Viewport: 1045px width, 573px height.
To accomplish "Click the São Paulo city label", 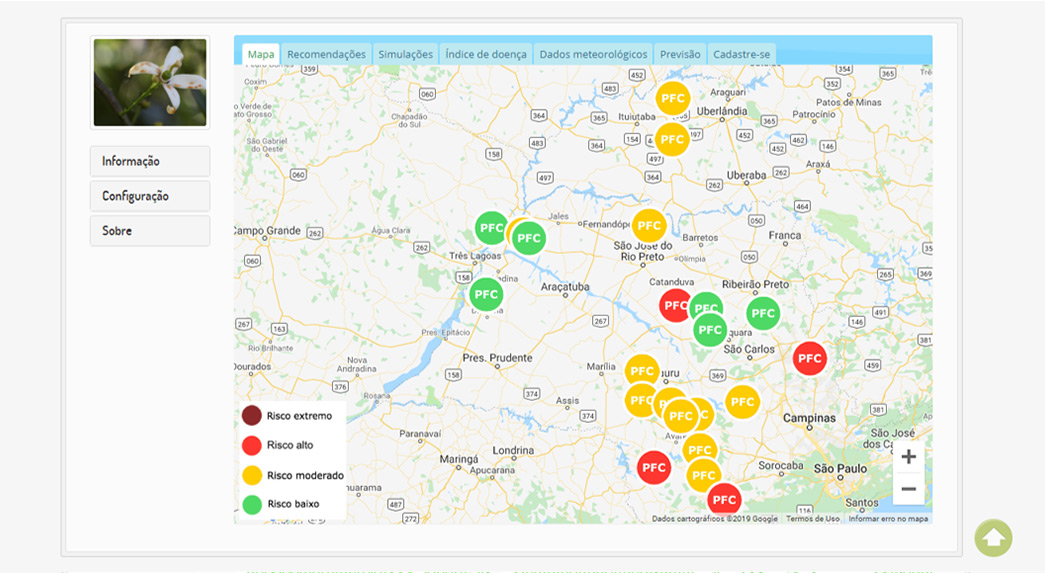I will (840, 468).
